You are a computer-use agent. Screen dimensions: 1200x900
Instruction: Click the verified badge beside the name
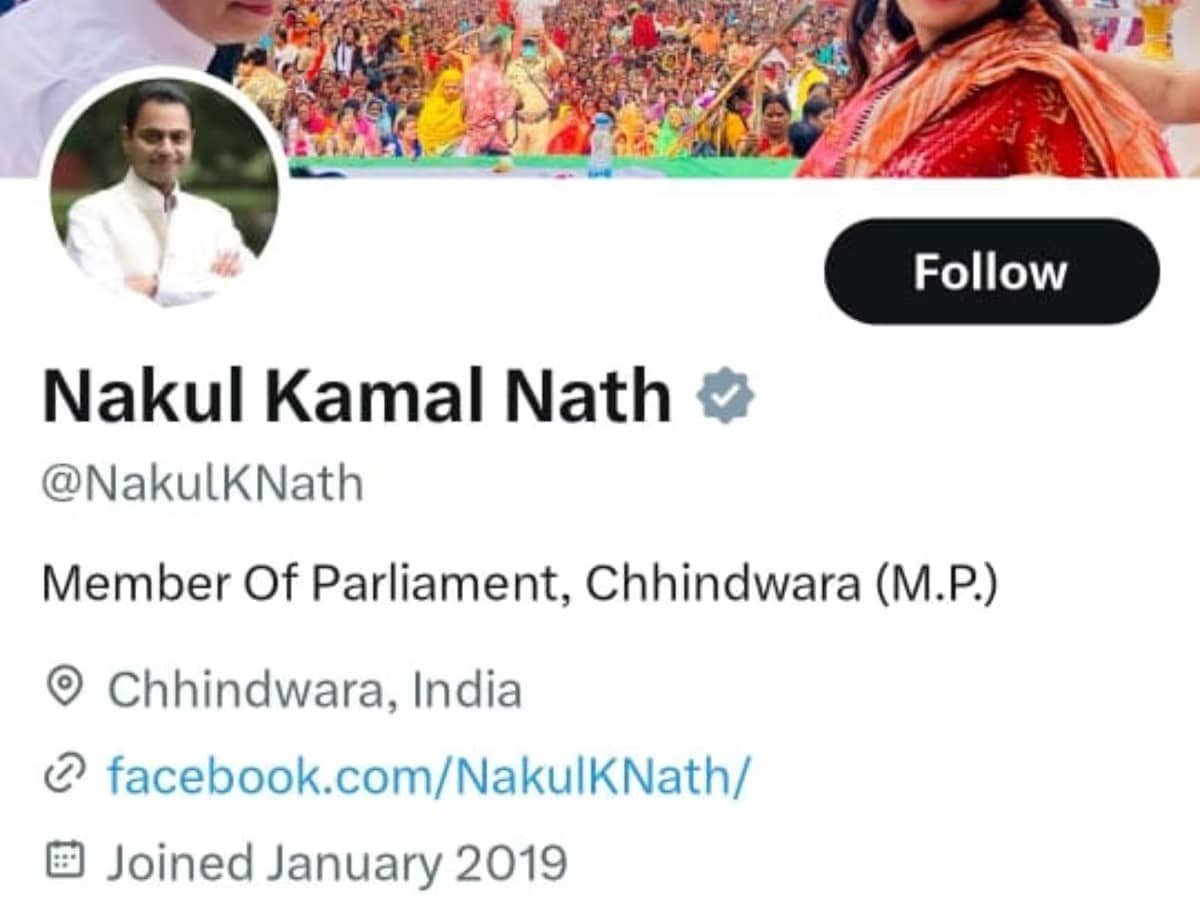pyautogui.click(x=726, y=395)
